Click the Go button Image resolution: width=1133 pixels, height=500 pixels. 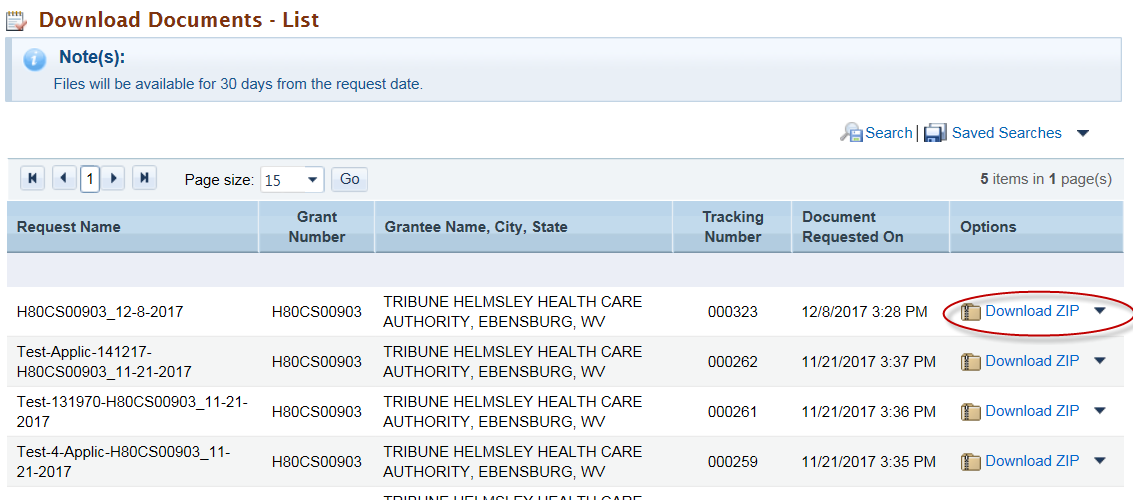click(350, 179)
